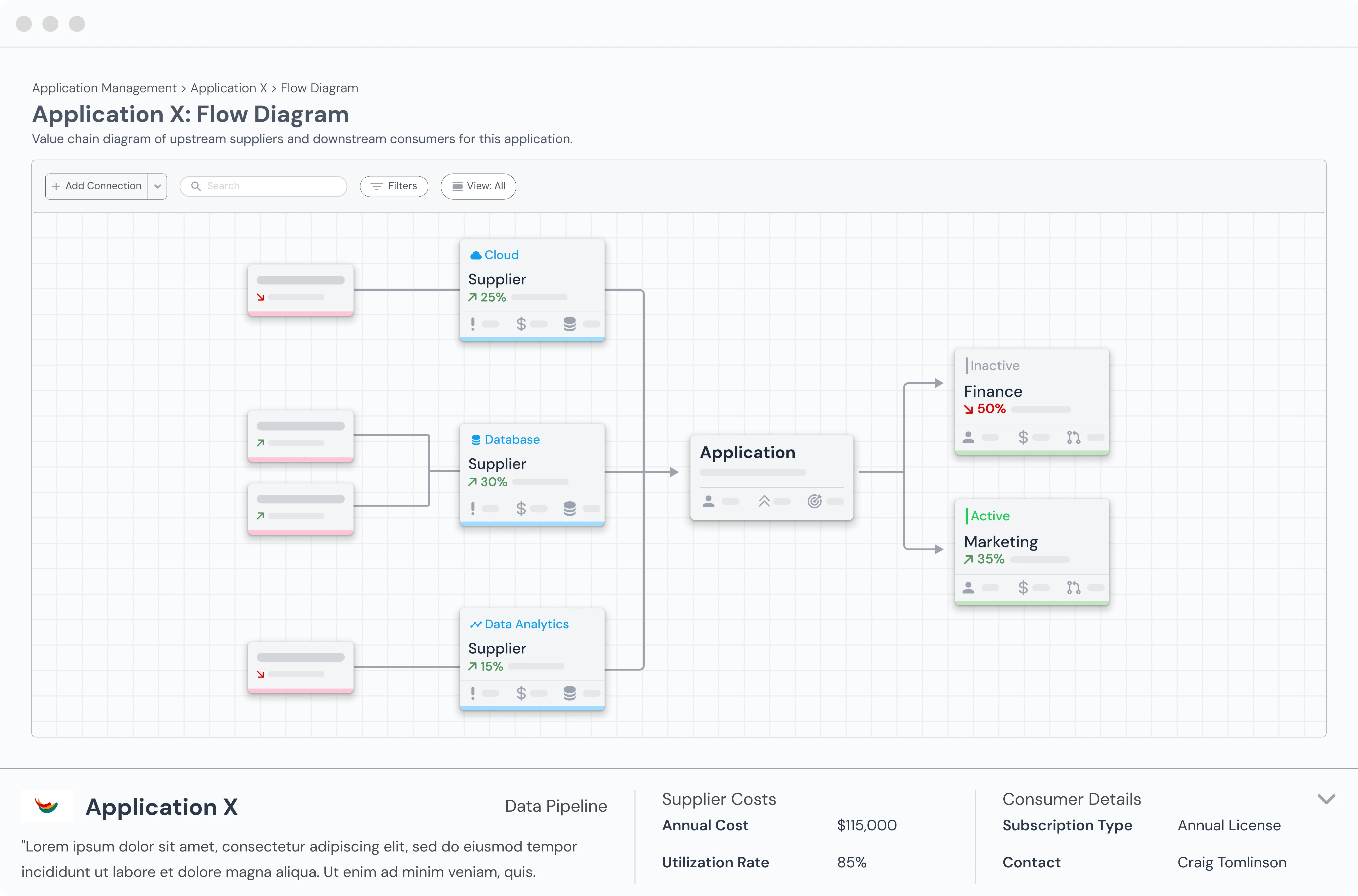The width and height of the screenshot is (1358, 896).
Task: Click the Add Connection button
Action: click(97, 186)
